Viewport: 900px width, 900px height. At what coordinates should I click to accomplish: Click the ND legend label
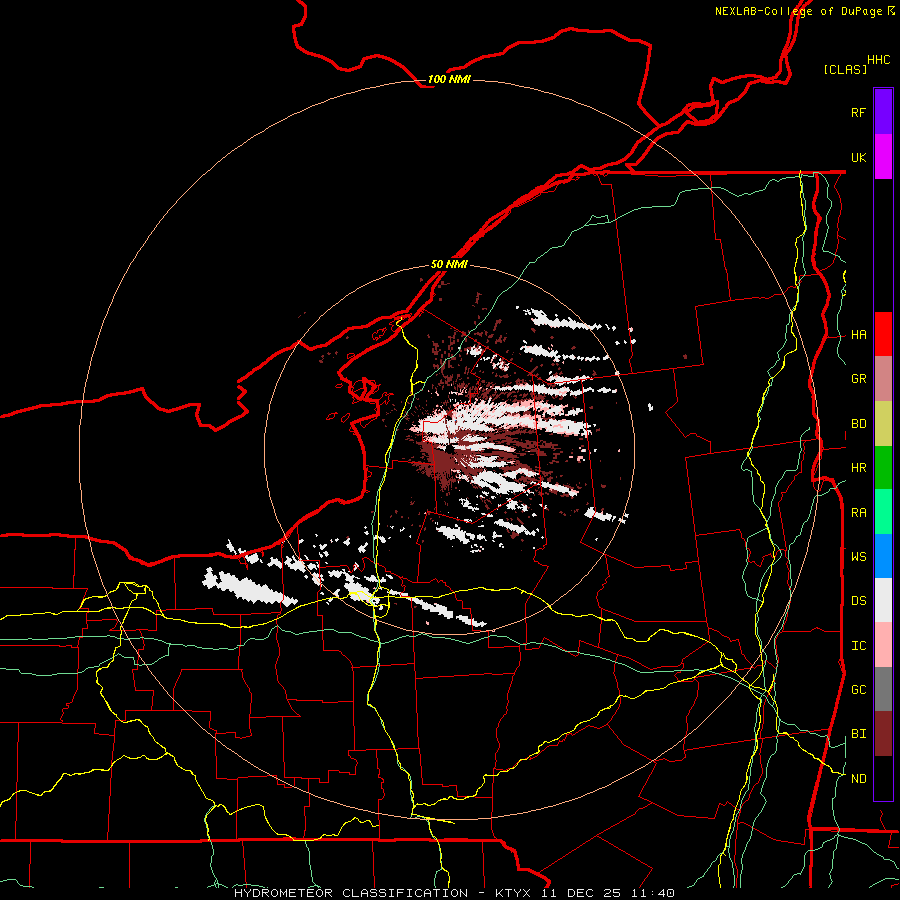858,779
